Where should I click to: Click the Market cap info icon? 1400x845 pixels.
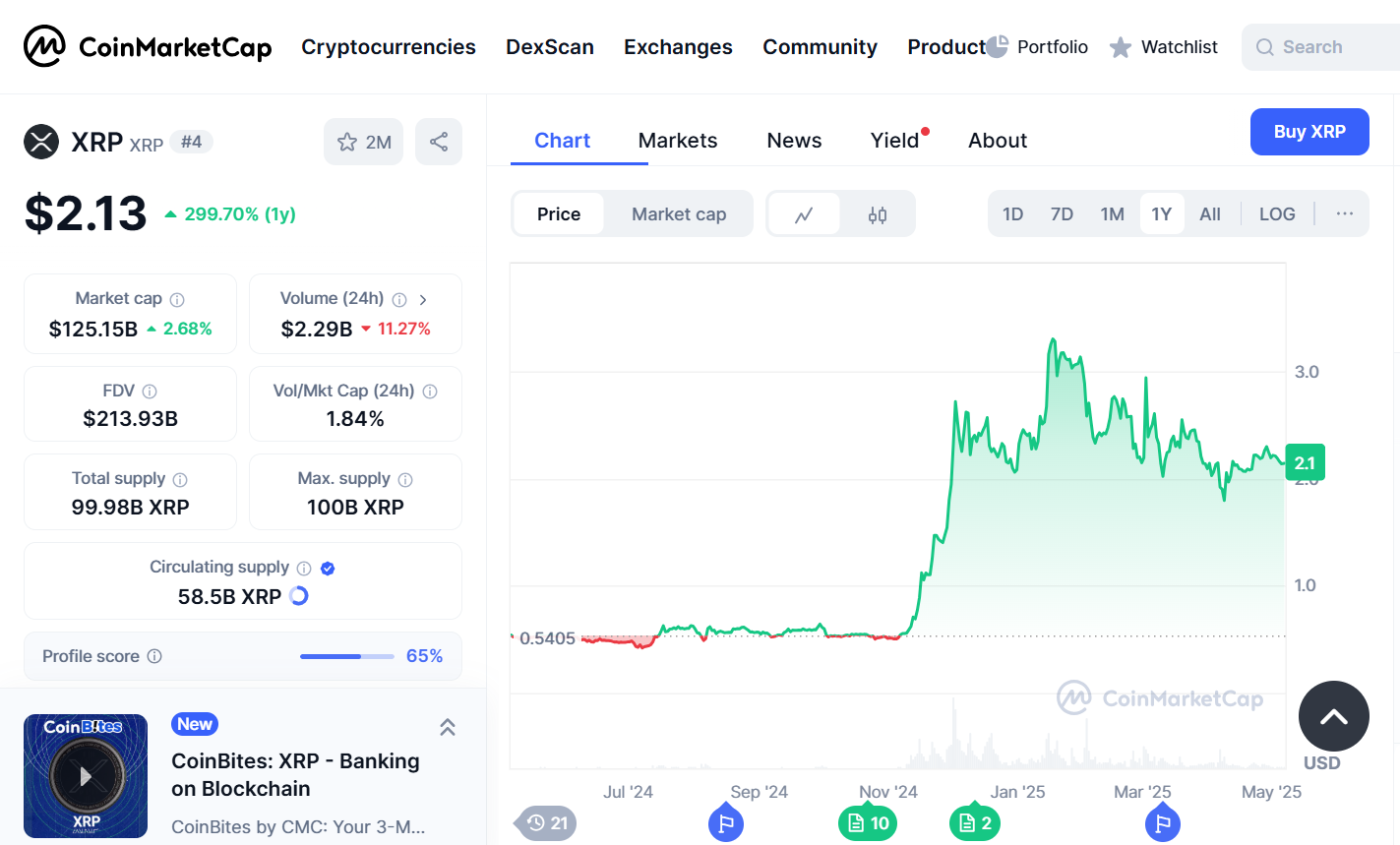177,300
